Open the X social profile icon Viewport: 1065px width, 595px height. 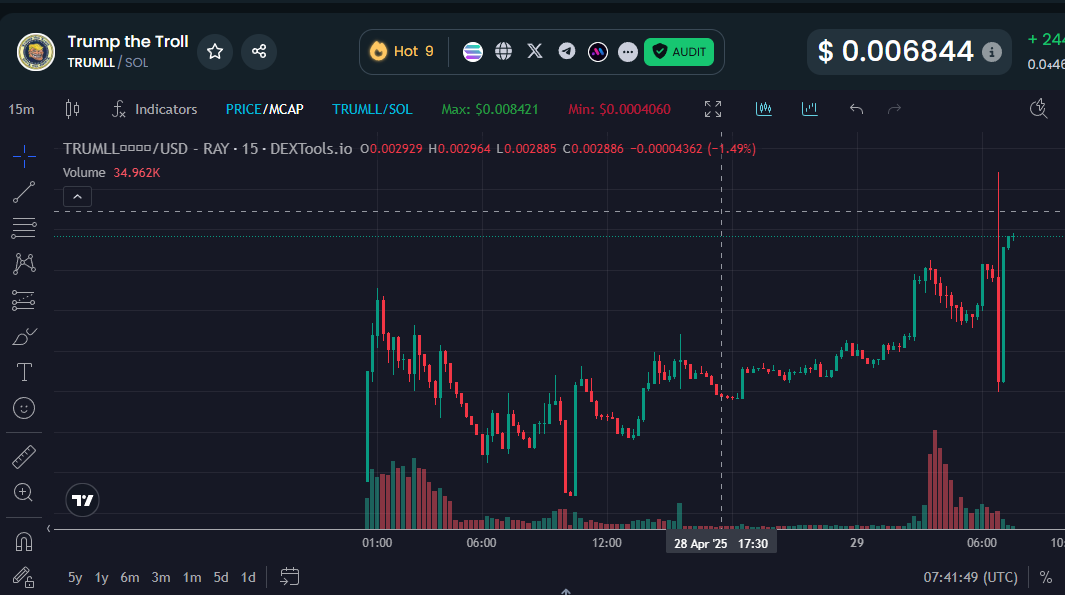(x=535, y=52)
